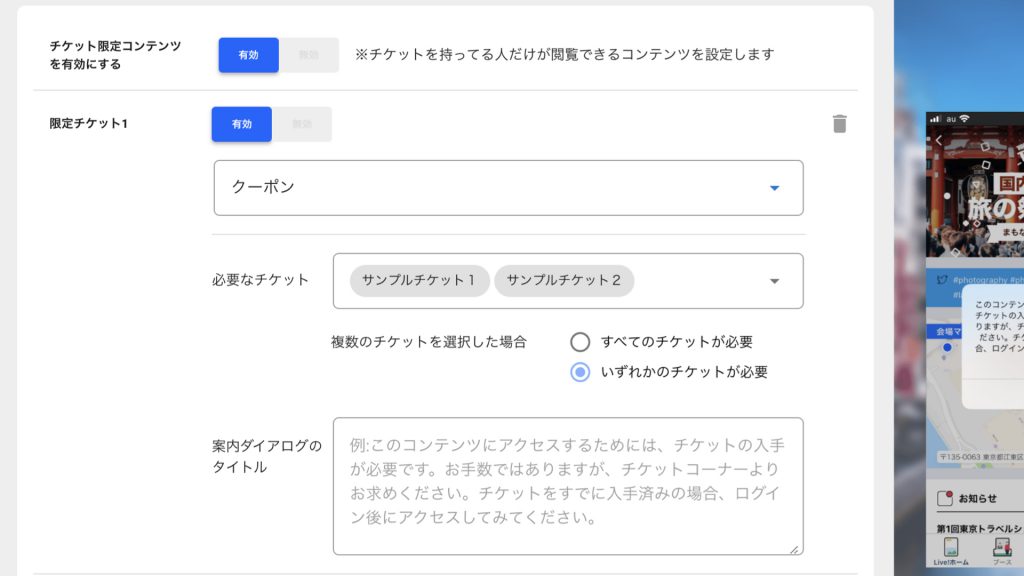This screenshot has width=1024, height=576.
Task: Click the 会場マップ label in preview
Action: pos(945,332)
